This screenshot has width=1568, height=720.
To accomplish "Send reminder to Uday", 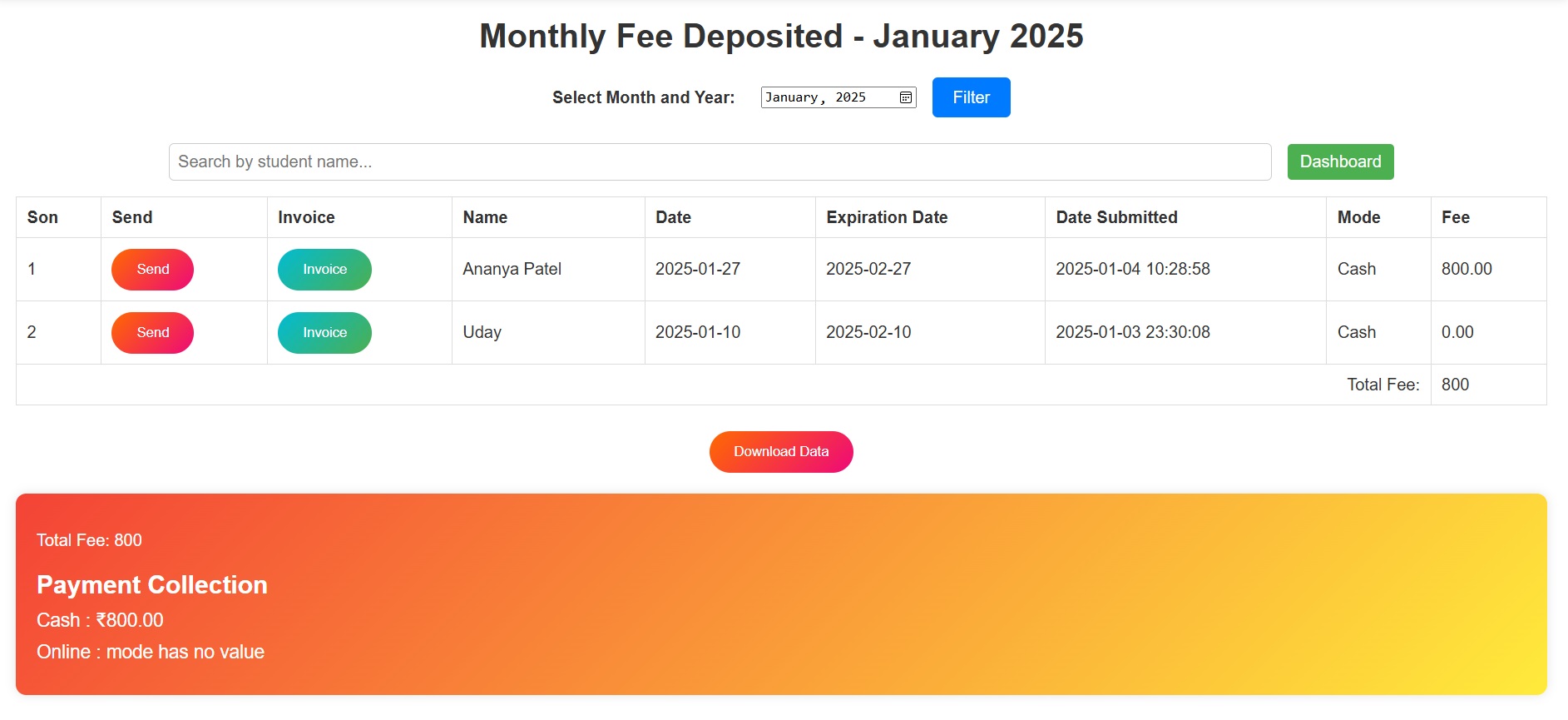I will pyautogui.click(x=151, y=332).
